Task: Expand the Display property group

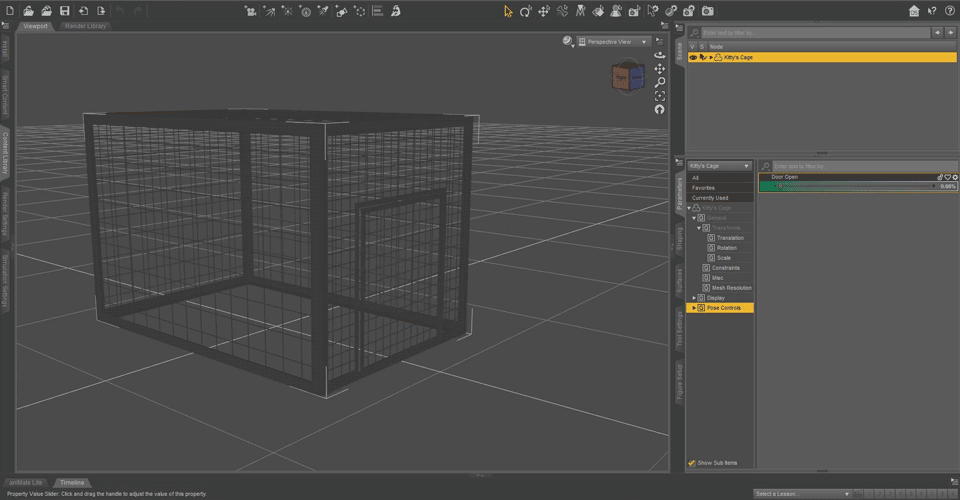Action: click(x=693, y=298)
